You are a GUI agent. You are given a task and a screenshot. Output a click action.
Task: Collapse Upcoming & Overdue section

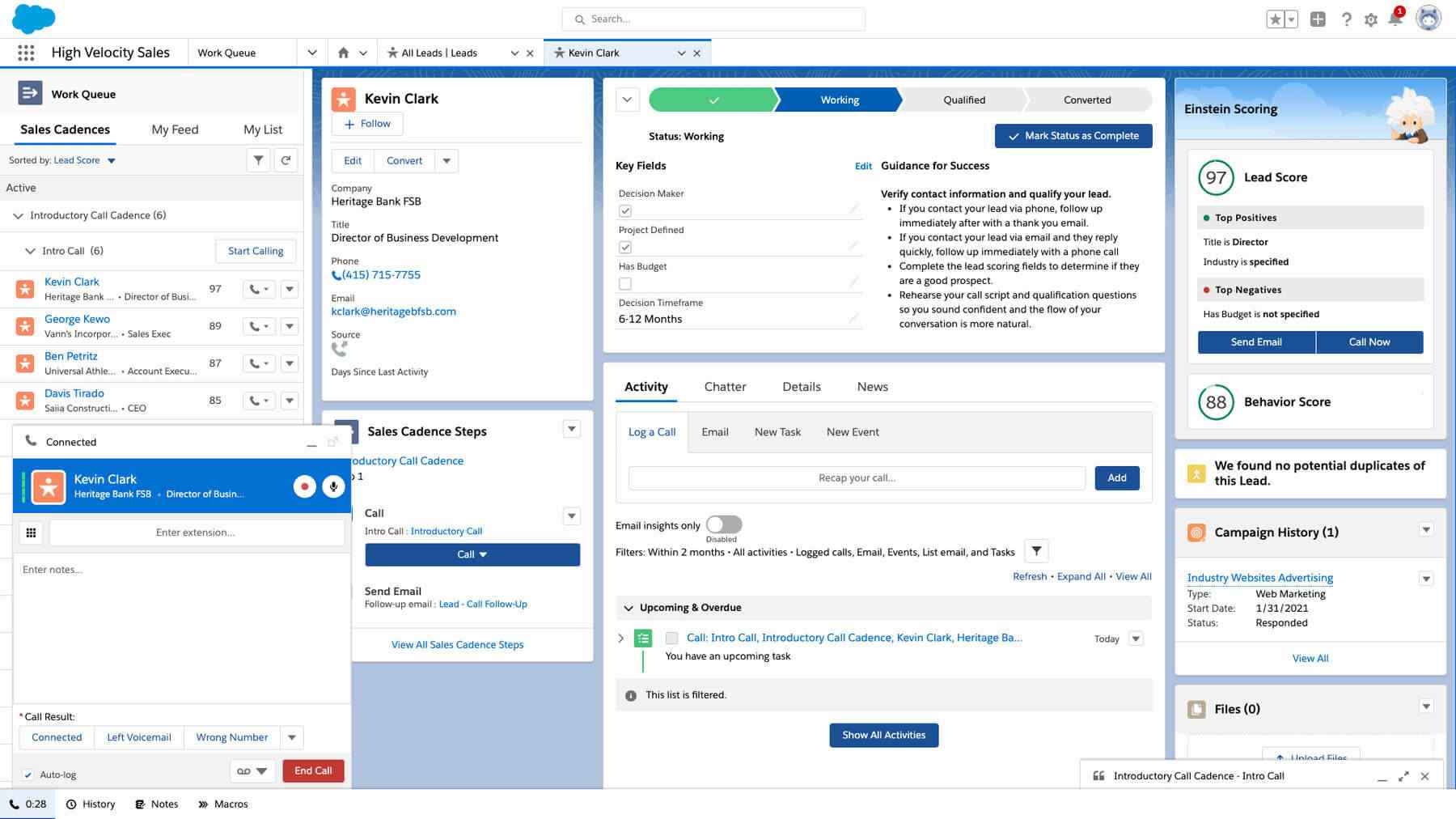628,608
